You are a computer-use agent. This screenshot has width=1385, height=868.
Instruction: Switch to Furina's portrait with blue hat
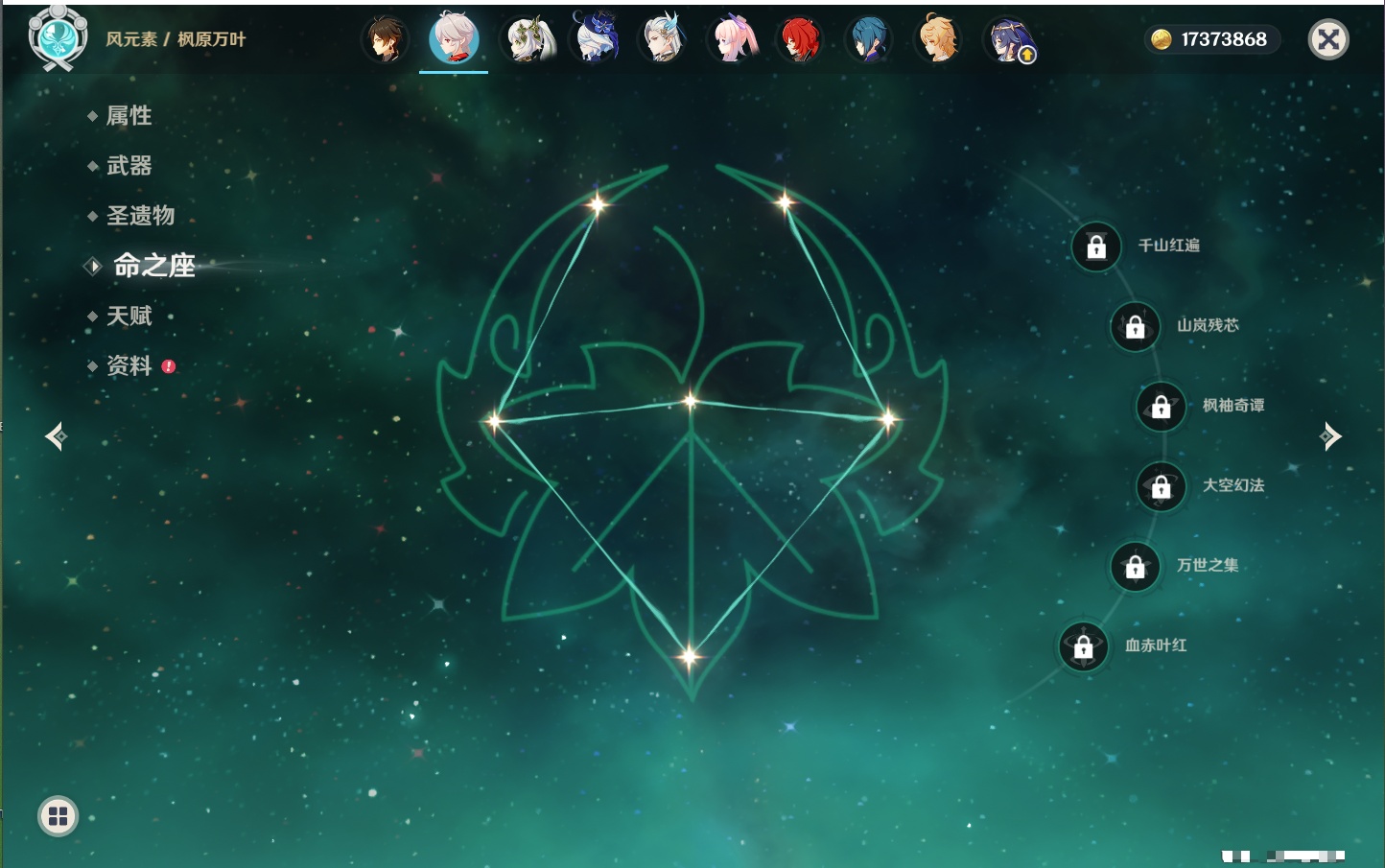(x=596, y=38)
